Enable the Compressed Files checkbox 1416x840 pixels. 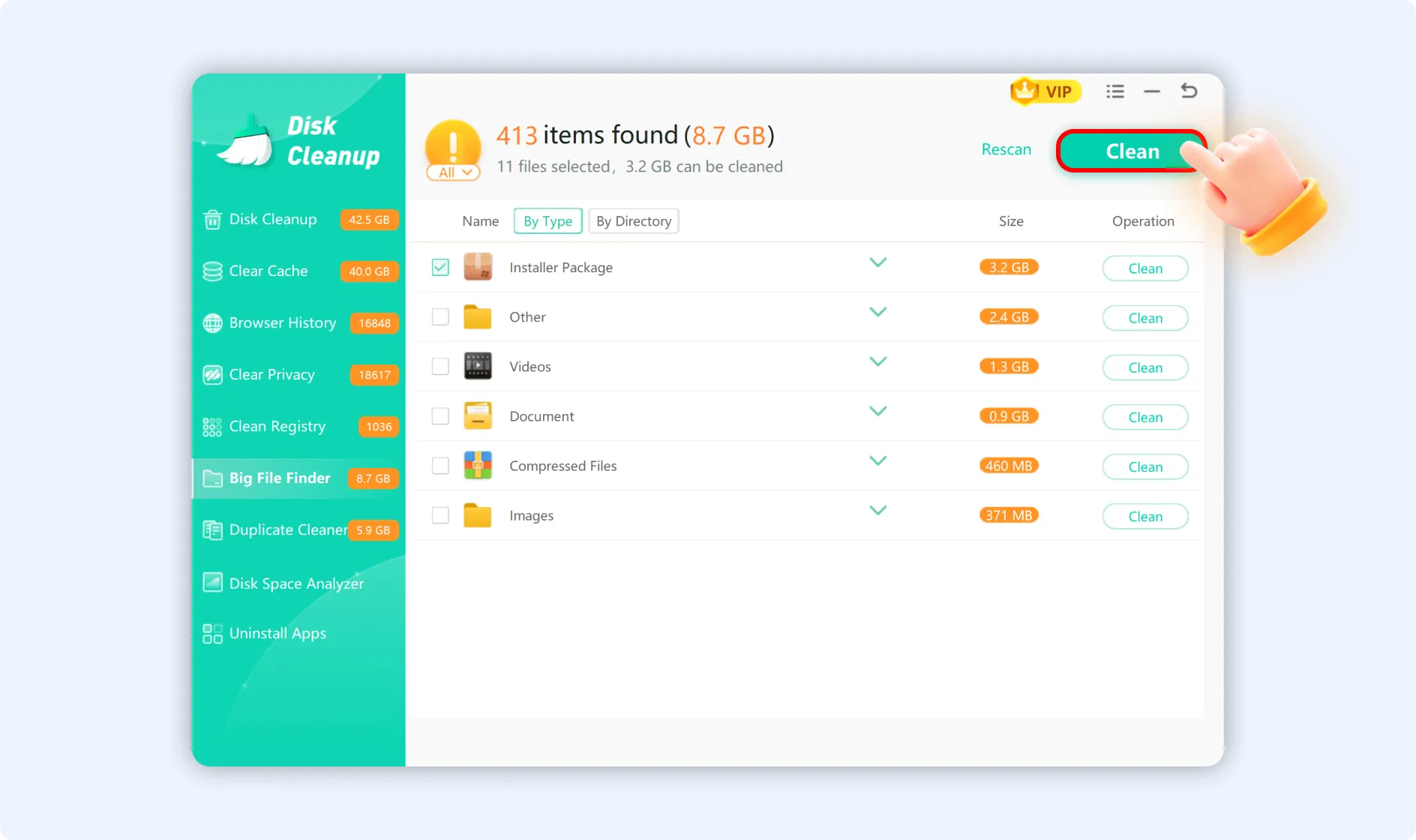tap(440, 465)
